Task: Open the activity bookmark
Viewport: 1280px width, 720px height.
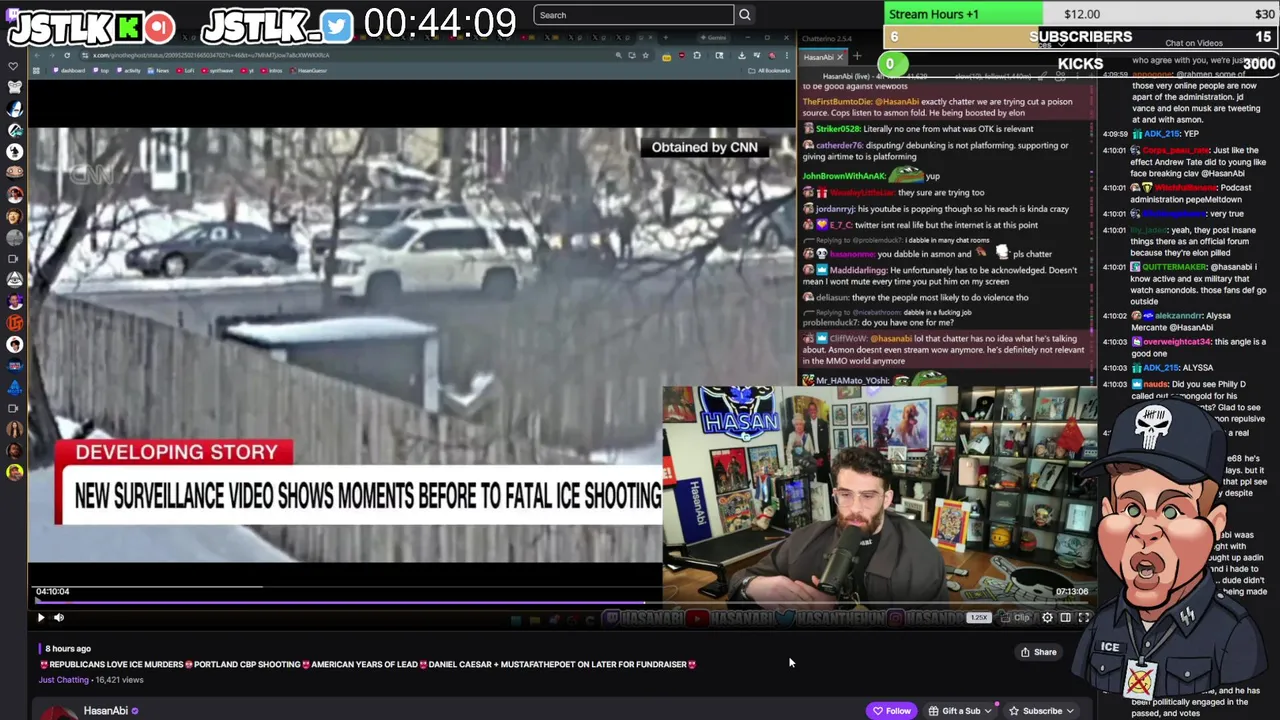Action: coord(128,71)
